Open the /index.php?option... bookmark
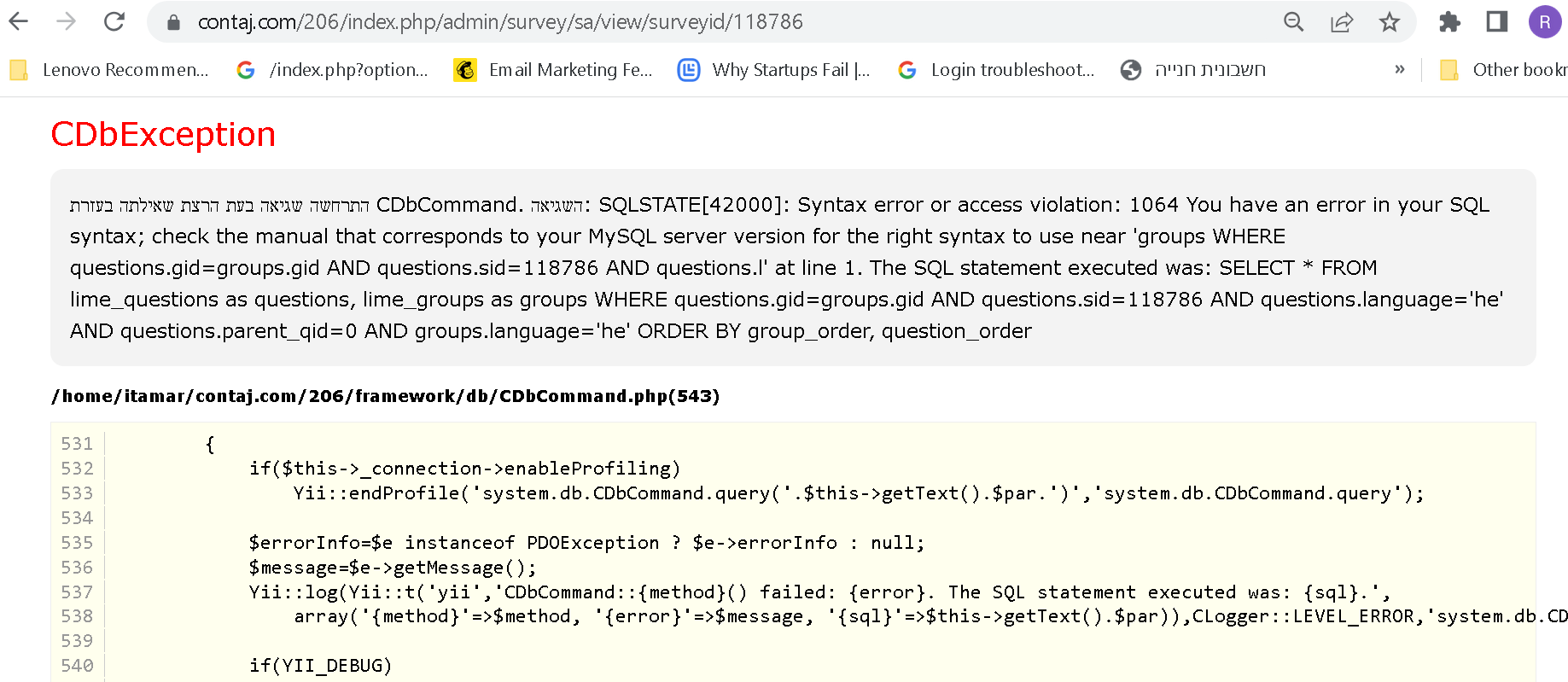 [333, 70]
